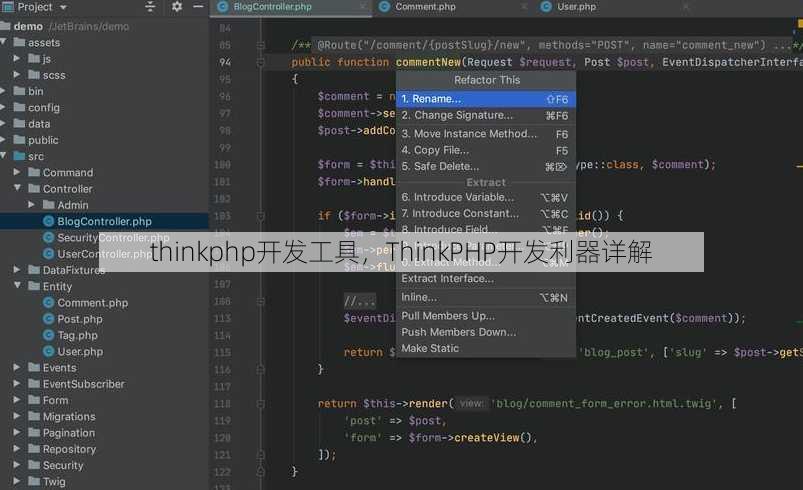Select the src folder
803x490 pixels.
tap(35, 156)
